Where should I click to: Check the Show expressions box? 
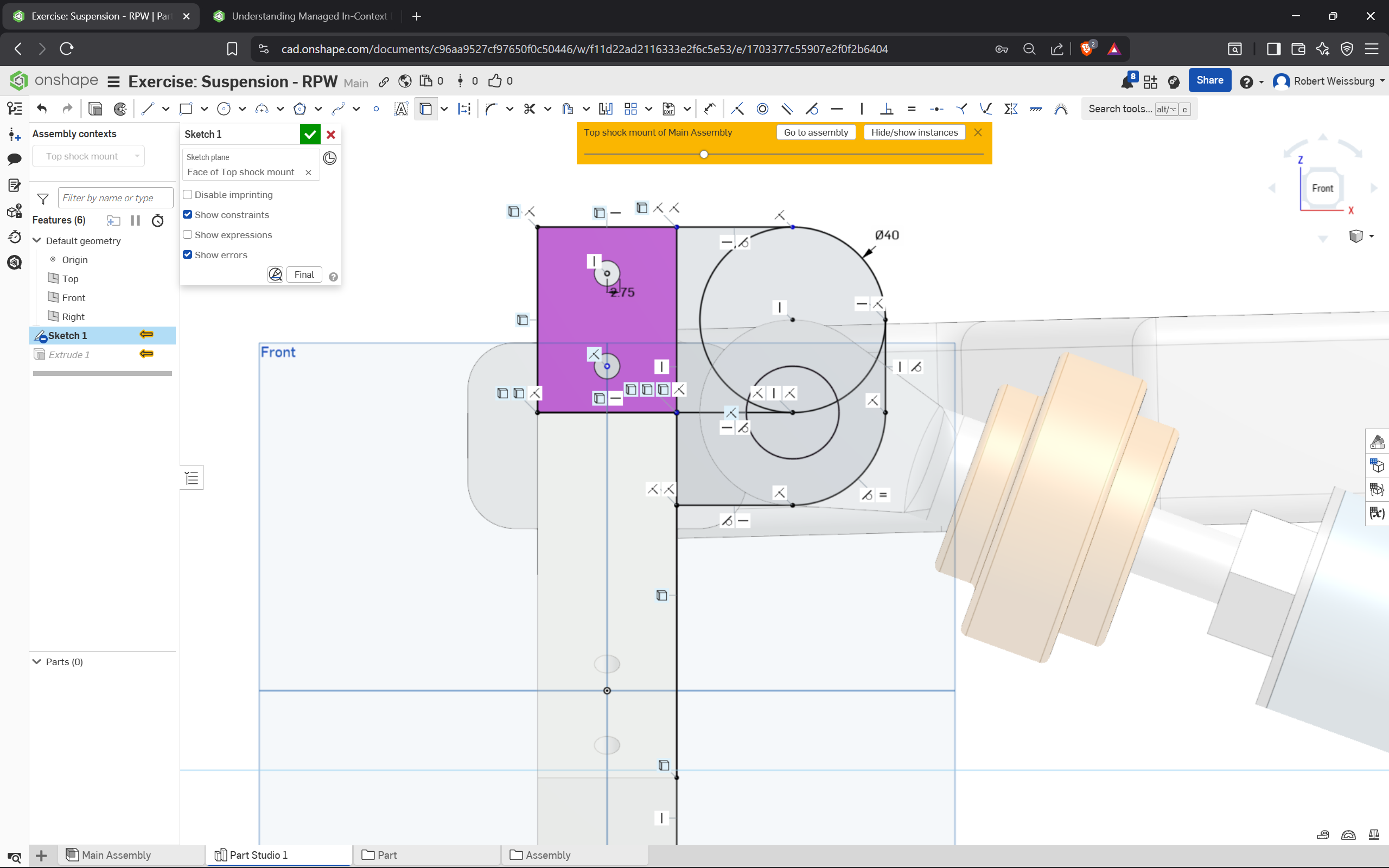pyautogui.click(x=188, y=235)
